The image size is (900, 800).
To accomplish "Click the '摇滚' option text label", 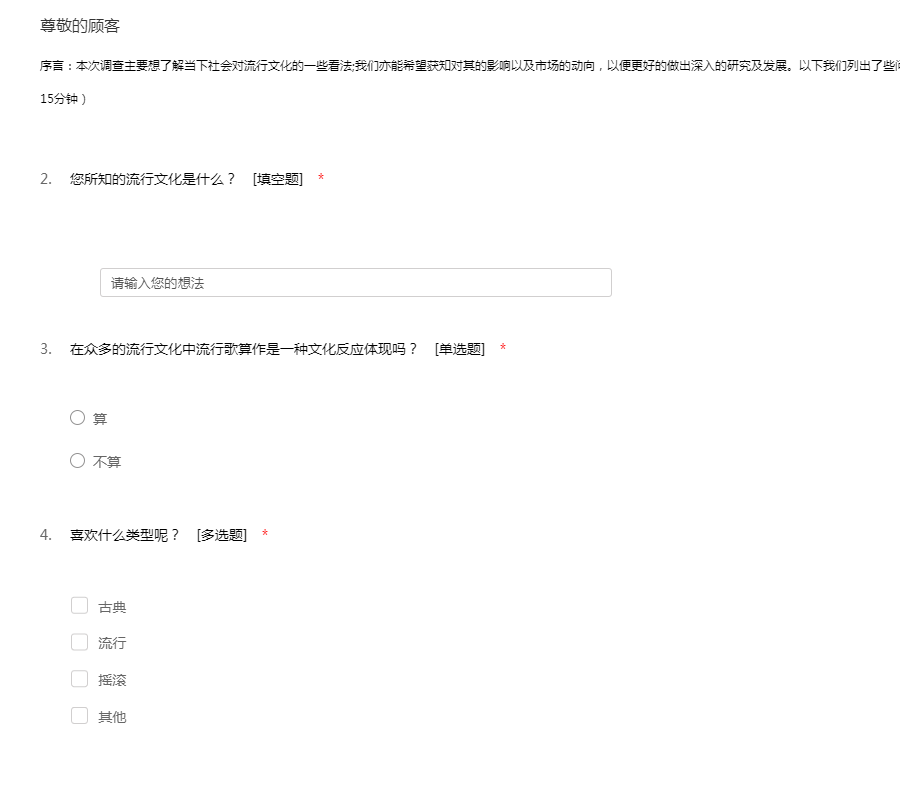I will coord(112,680).
